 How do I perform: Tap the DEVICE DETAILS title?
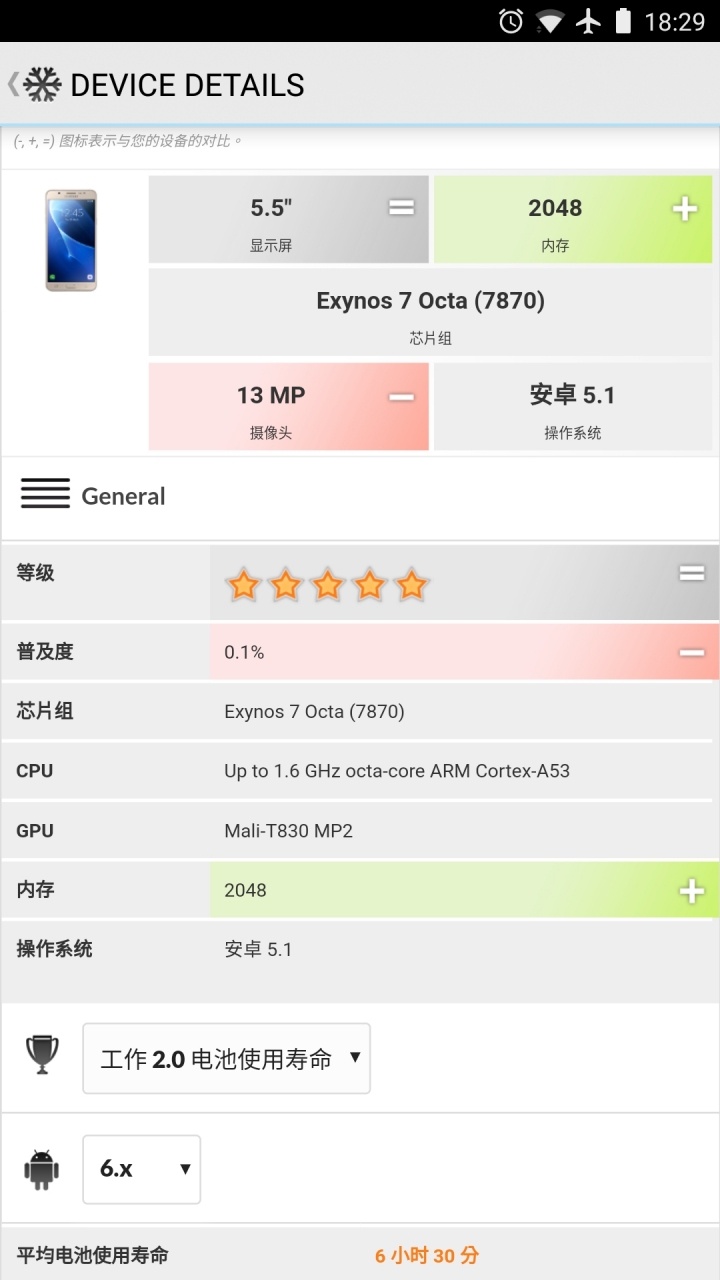(x=187, y=85)
